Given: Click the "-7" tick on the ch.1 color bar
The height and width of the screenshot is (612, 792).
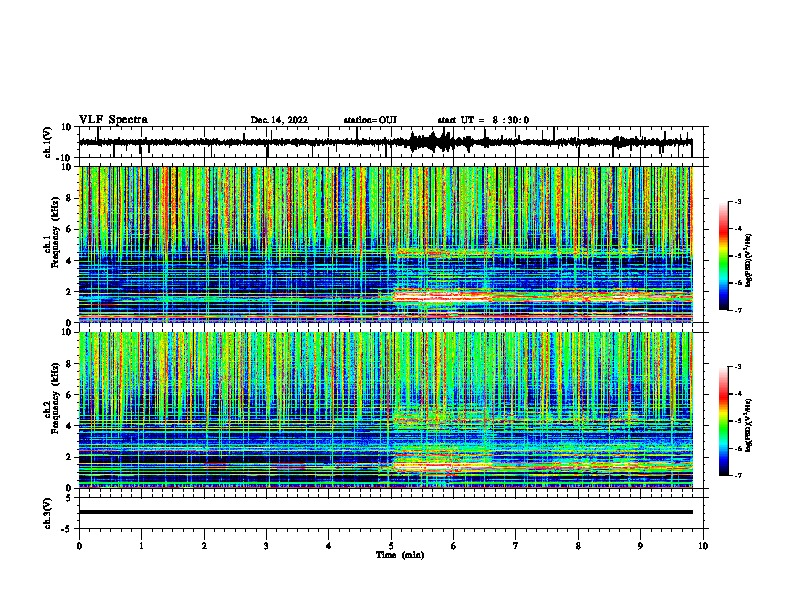Looking at the screenshot, I should pos(738,310).
